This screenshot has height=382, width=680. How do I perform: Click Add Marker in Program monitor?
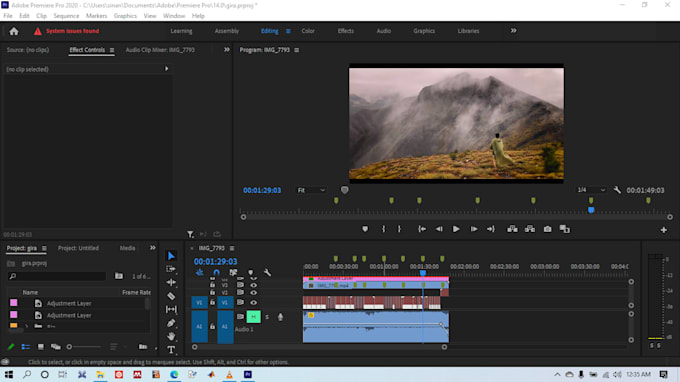tap(365, 229)
